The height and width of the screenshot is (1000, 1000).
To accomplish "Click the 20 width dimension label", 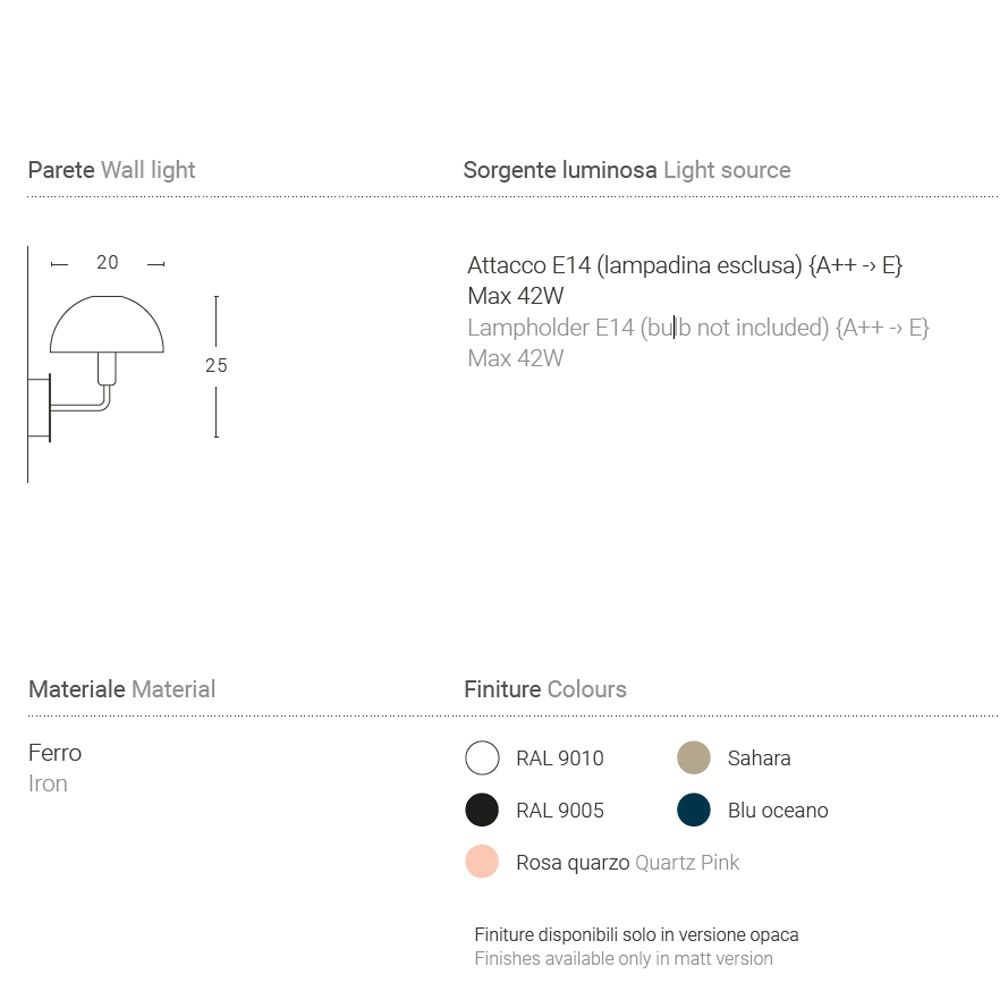I will tap(107, 262).
